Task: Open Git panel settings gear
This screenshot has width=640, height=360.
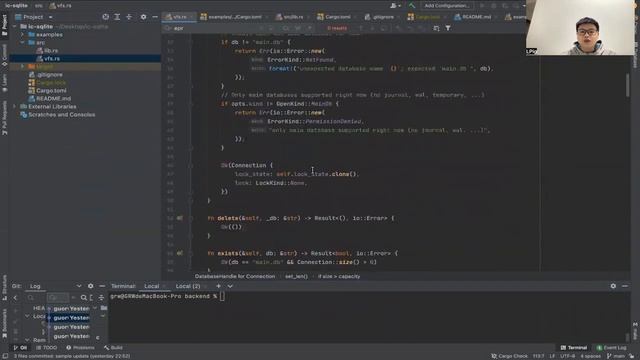Action: pos(91,286)
